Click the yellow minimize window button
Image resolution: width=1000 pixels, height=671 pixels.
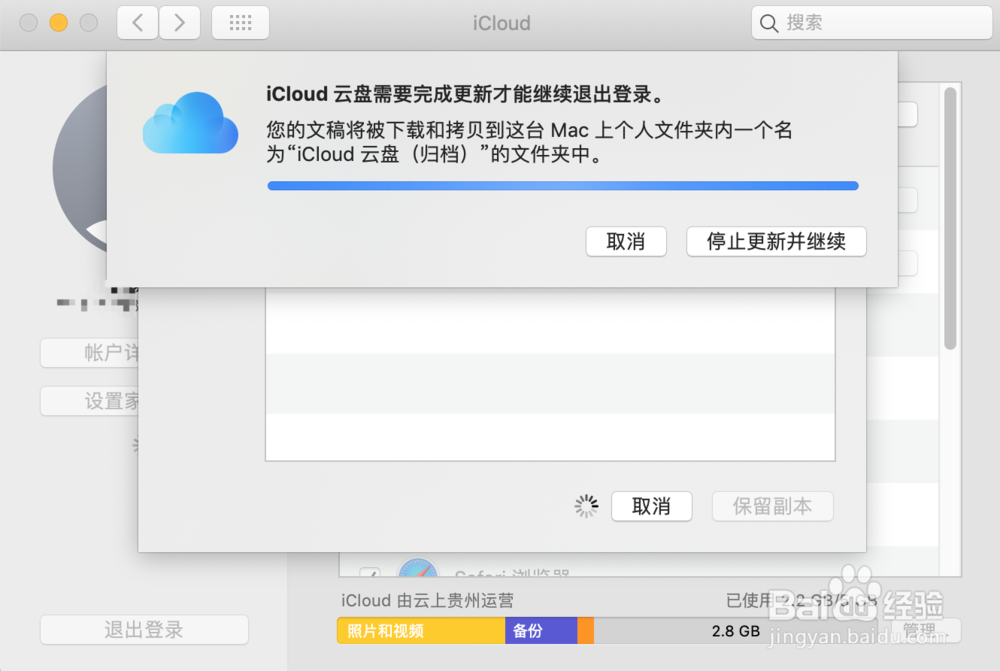click(x=59, y=22)
